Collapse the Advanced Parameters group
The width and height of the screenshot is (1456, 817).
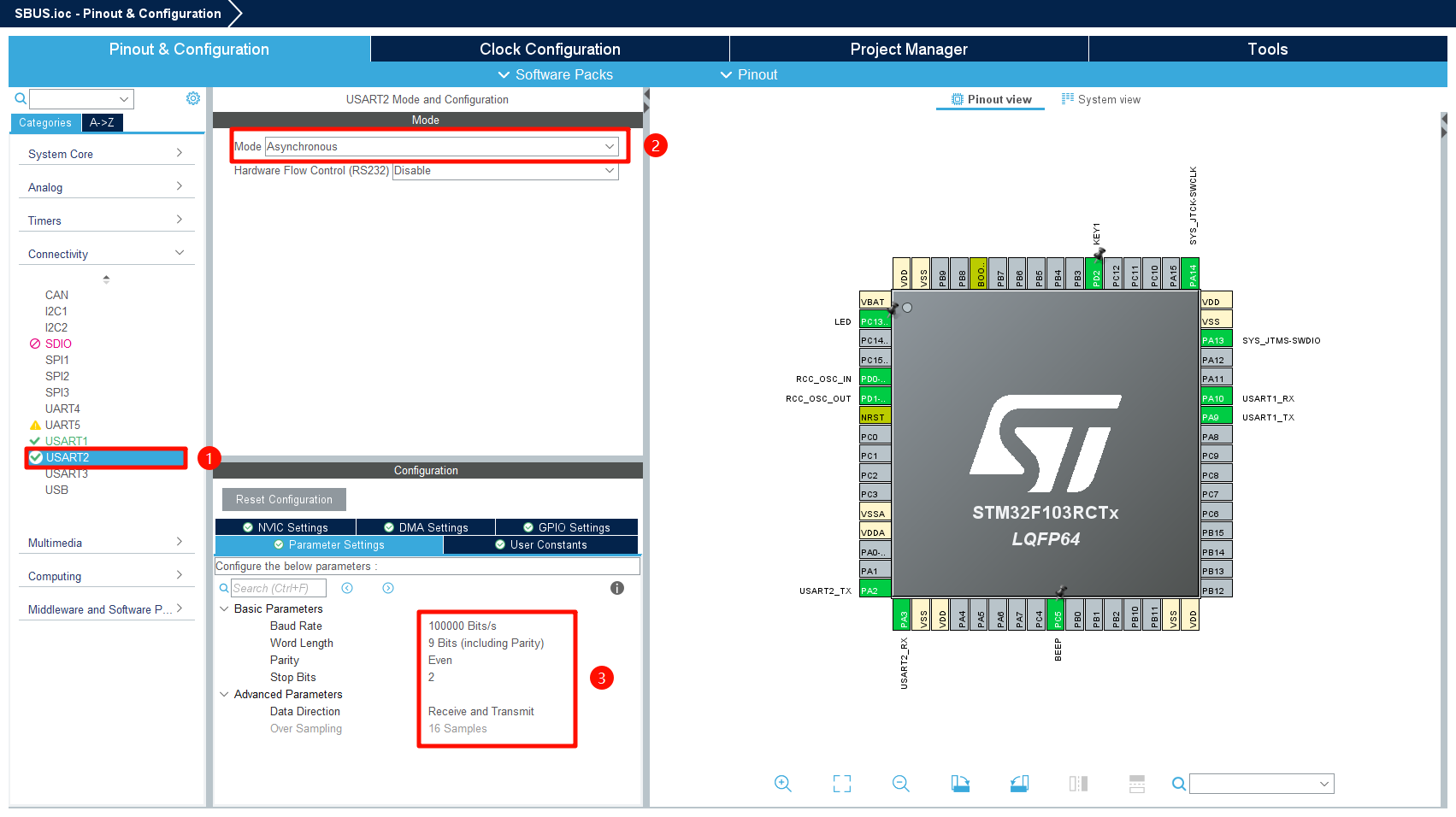tap(224, 694)
